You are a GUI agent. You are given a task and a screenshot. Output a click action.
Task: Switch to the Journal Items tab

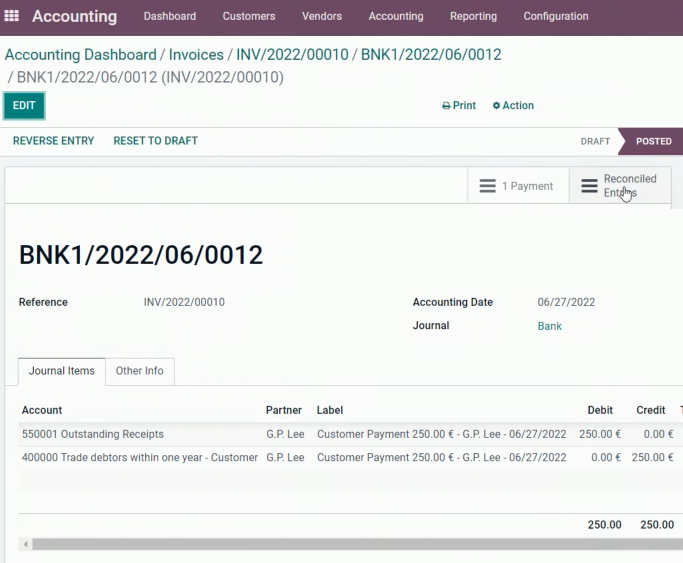pyautogui.click(x=62, y=371)
